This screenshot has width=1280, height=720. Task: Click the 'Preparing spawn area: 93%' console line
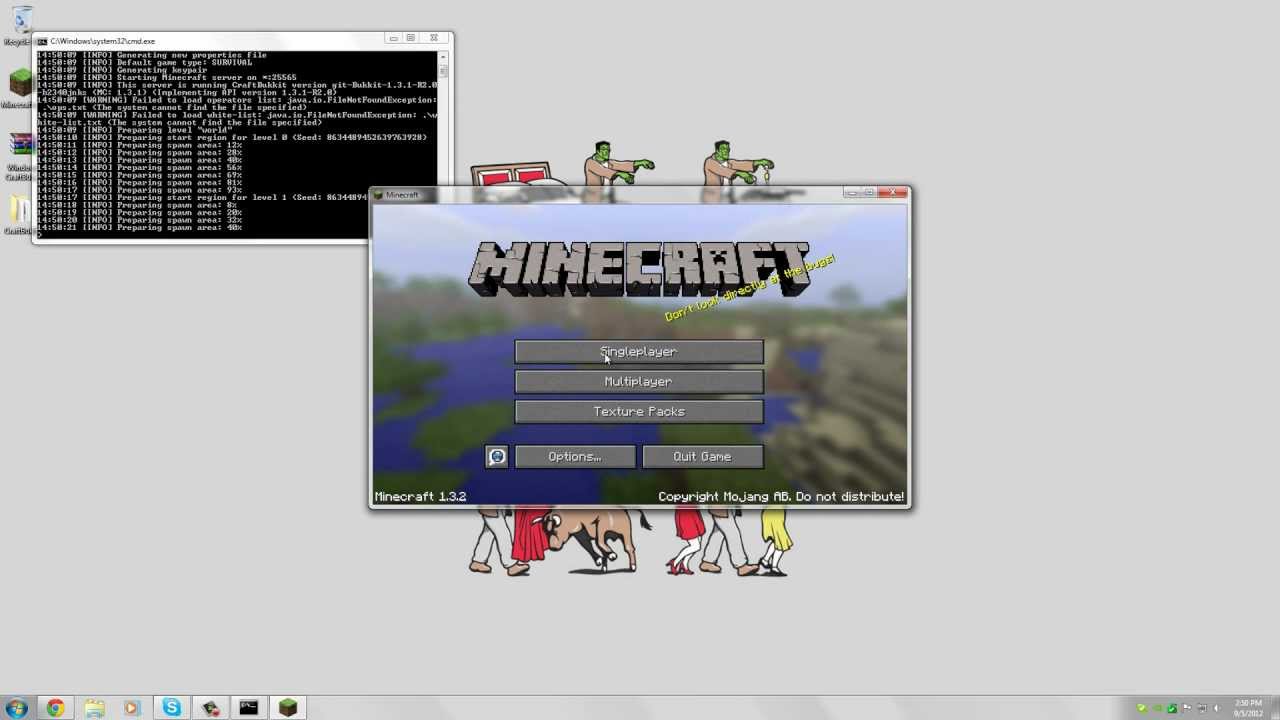(140, 190)
